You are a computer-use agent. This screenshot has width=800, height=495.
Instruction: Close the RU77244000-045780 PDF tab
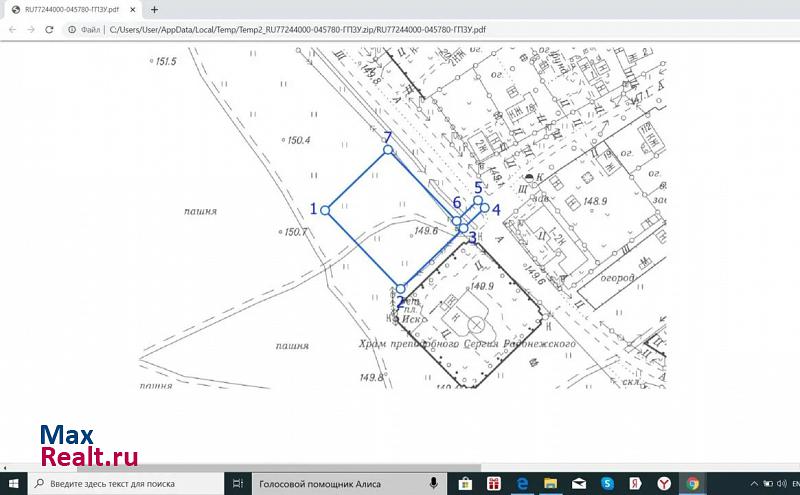pyautogui.click(x=133, y=10)
